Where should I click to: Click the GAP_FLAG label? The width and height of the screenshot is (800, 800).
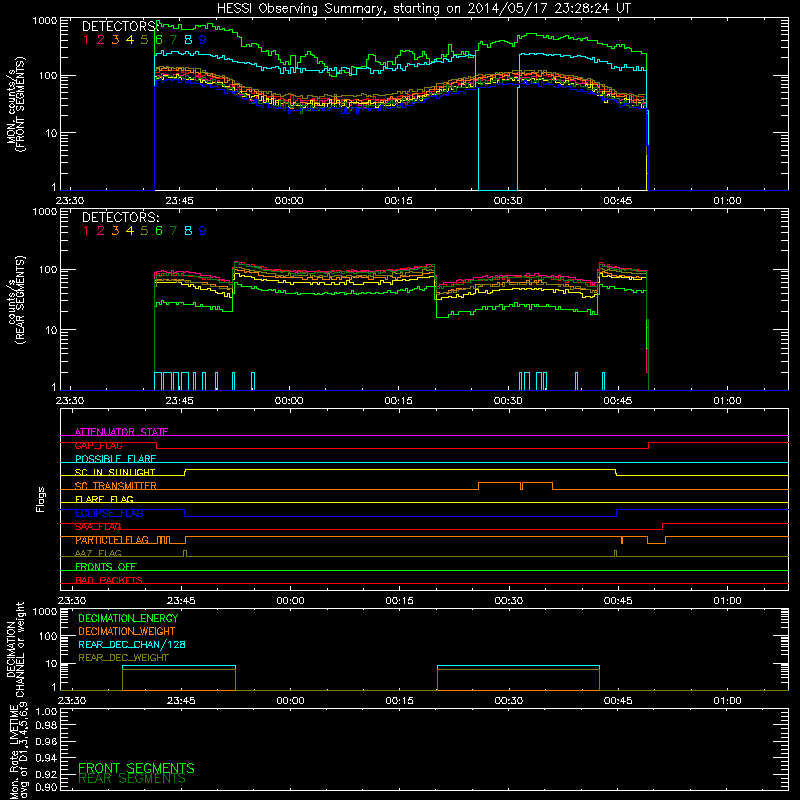[x=98, y=445]
